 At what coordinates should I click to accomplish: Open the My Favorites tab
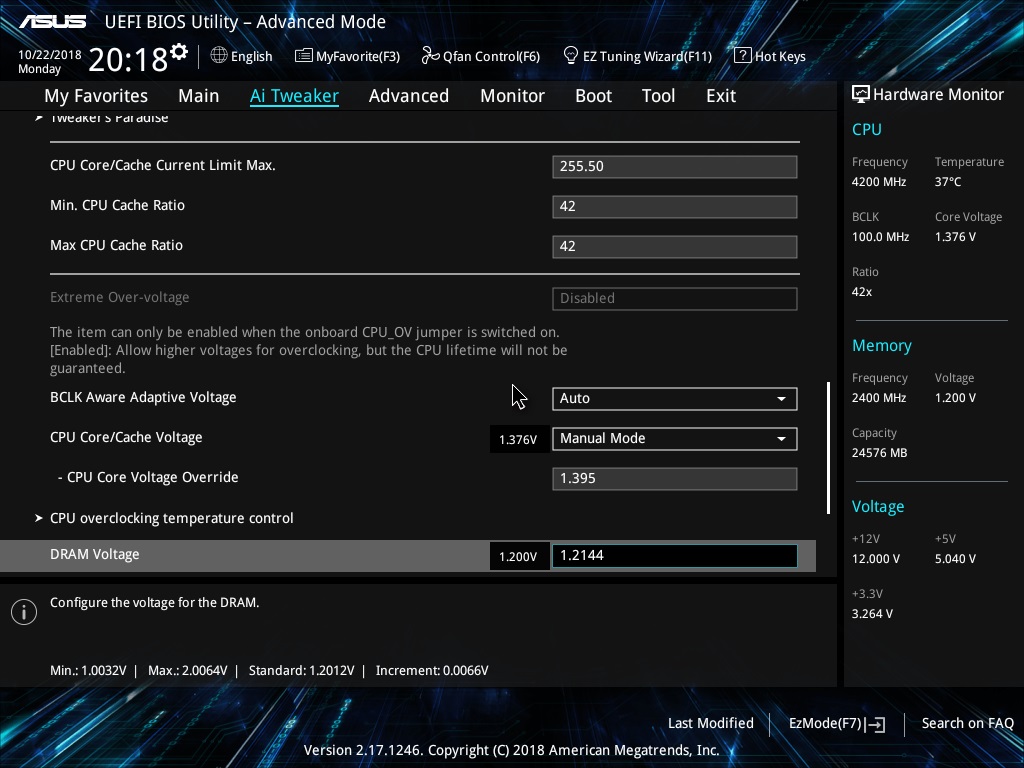pos(96,95)
